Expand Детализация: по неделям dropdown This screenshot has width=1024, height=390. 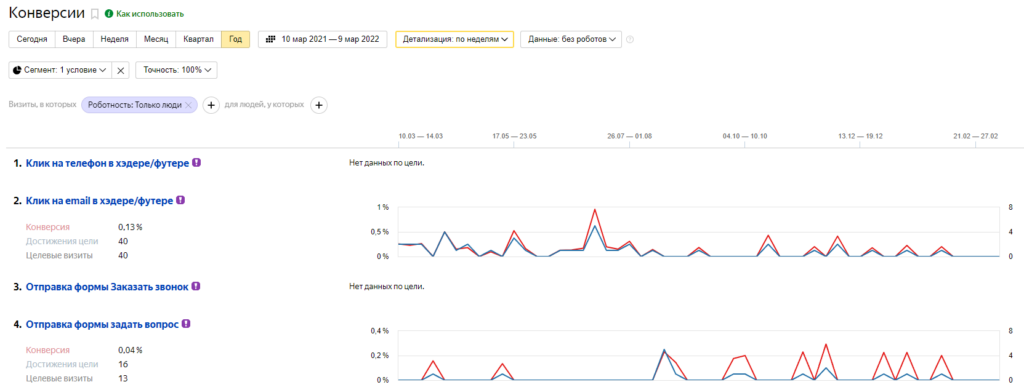pos(455,39)
